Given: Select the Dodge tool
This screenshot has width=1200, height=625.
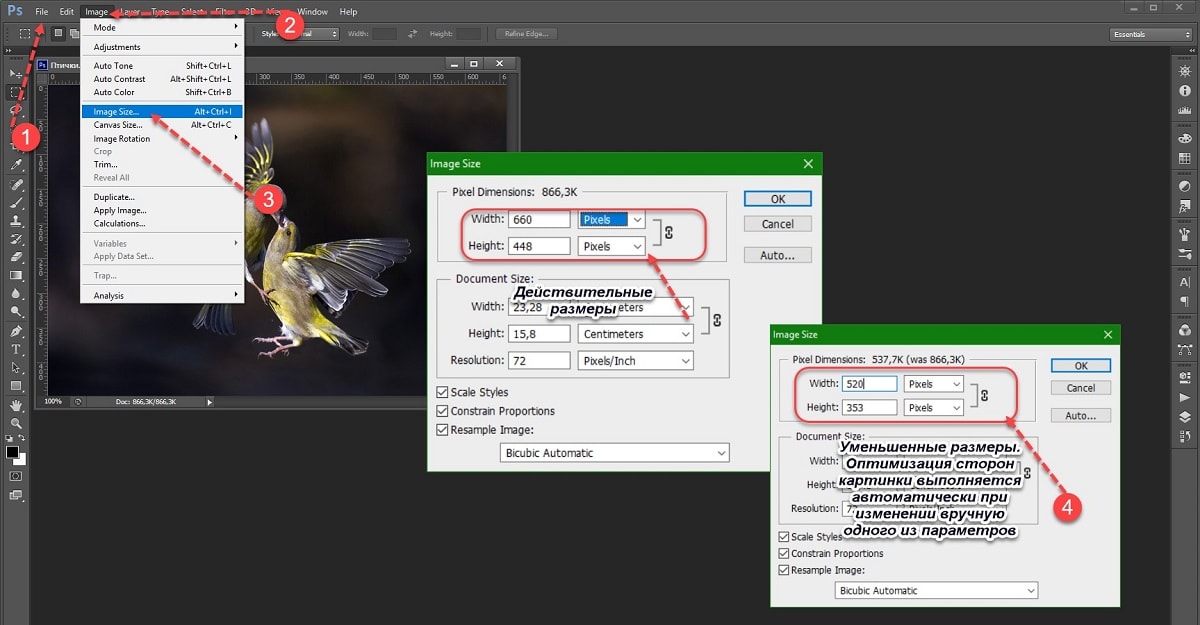Looking at the screenshot, I should [16, 312].
